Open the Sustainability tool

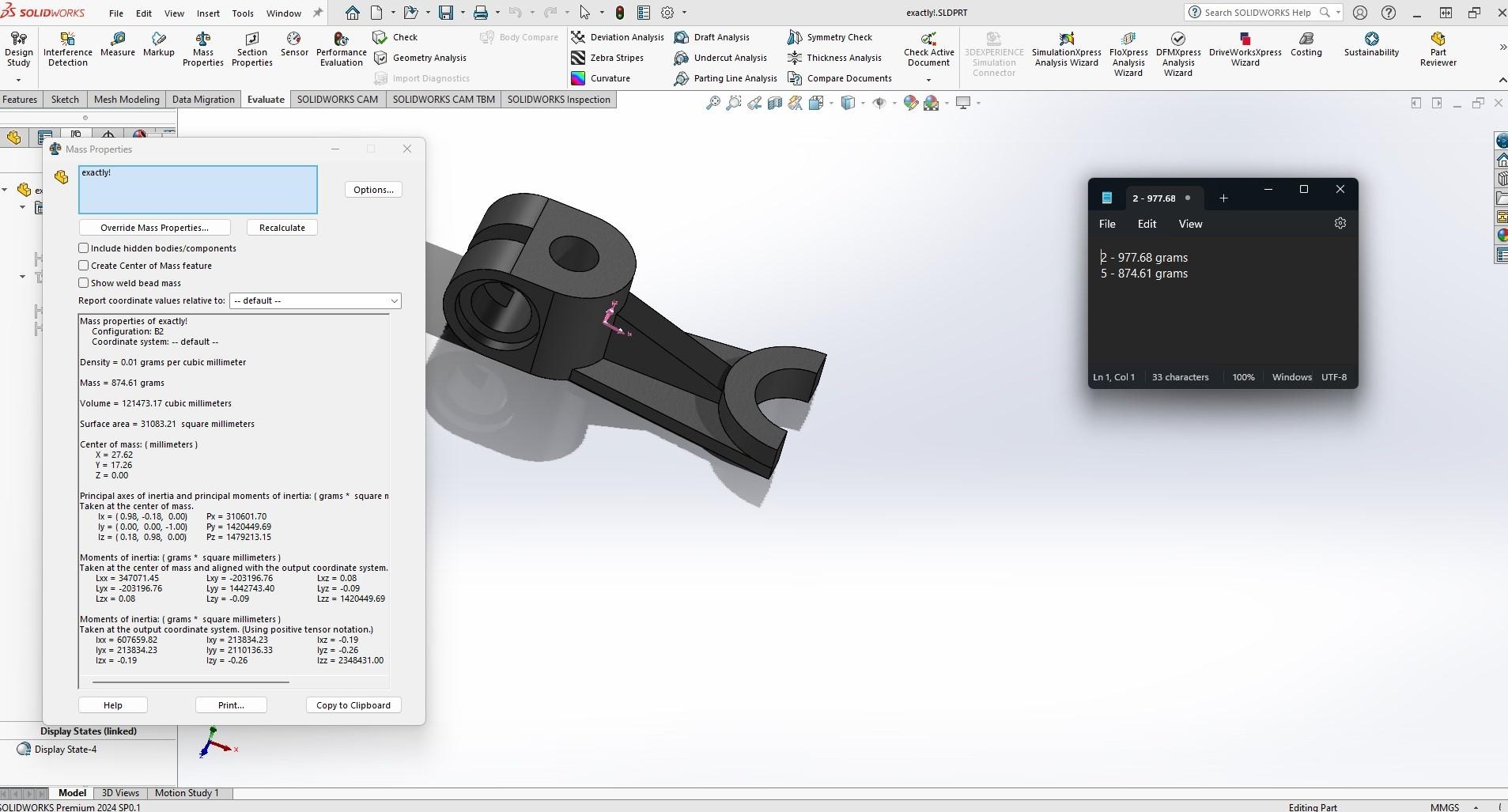pos(1371,44)
